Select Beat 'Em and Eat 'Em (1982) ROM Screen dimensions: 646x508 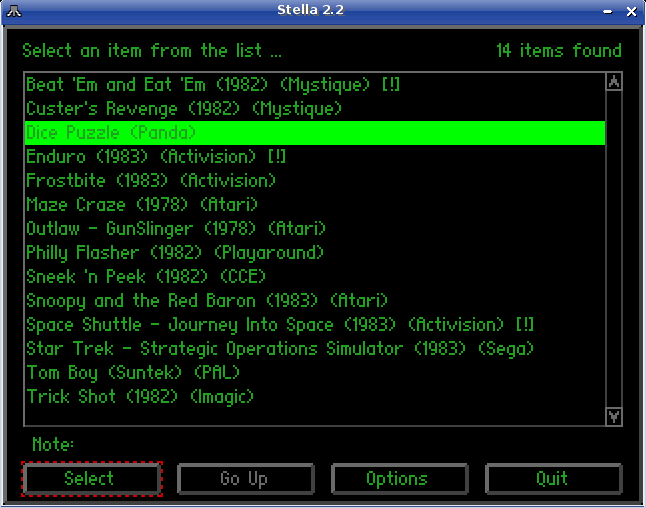(315, 85)
